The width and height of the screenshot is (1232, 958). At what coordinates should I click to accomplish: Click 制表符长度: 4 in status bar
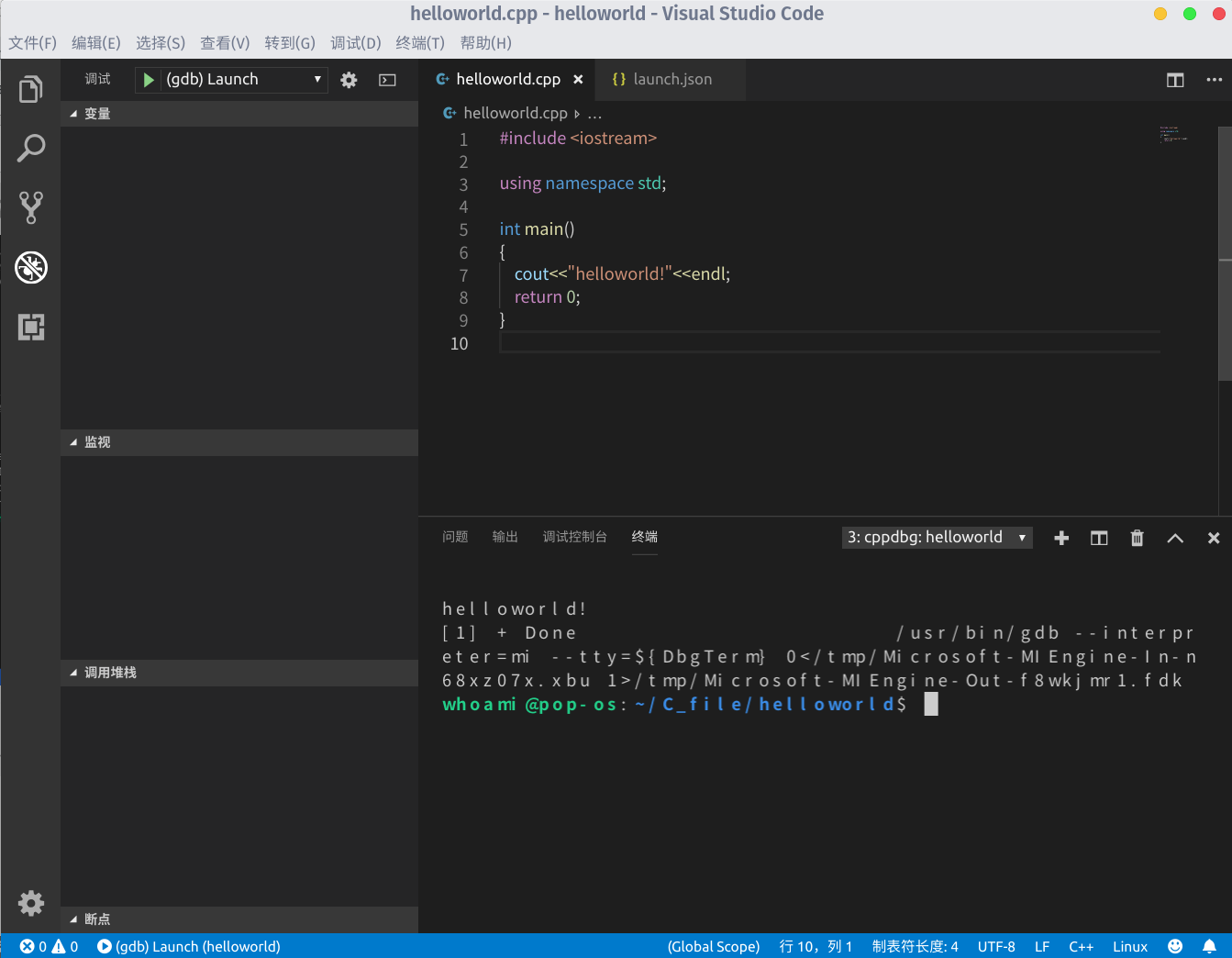pyautogui.click(x=915, y=946)
